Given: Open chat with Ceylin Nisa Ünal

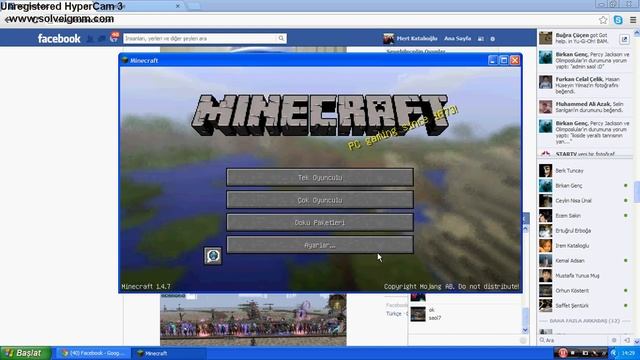Looking at the screenshot, I should click(x=585, y=200).
